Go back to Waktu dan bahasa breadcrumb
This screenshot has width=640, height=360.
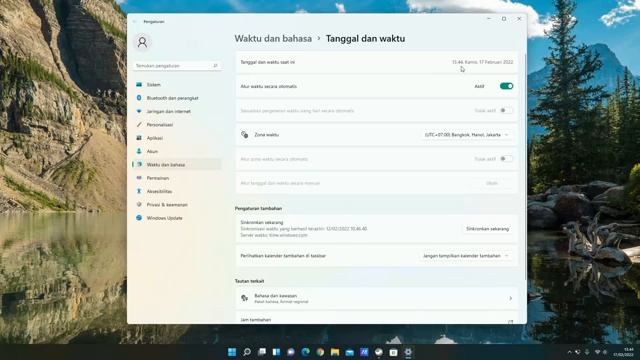(273, 38)
